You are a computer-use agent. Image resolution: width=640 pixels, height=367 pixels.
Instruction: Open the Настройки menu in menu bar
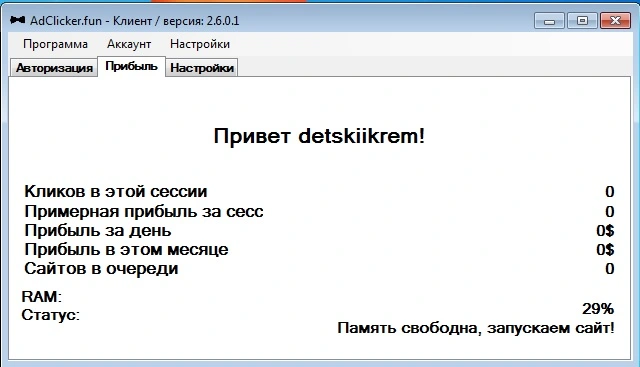pyautogui.click(x=200, y=44)
